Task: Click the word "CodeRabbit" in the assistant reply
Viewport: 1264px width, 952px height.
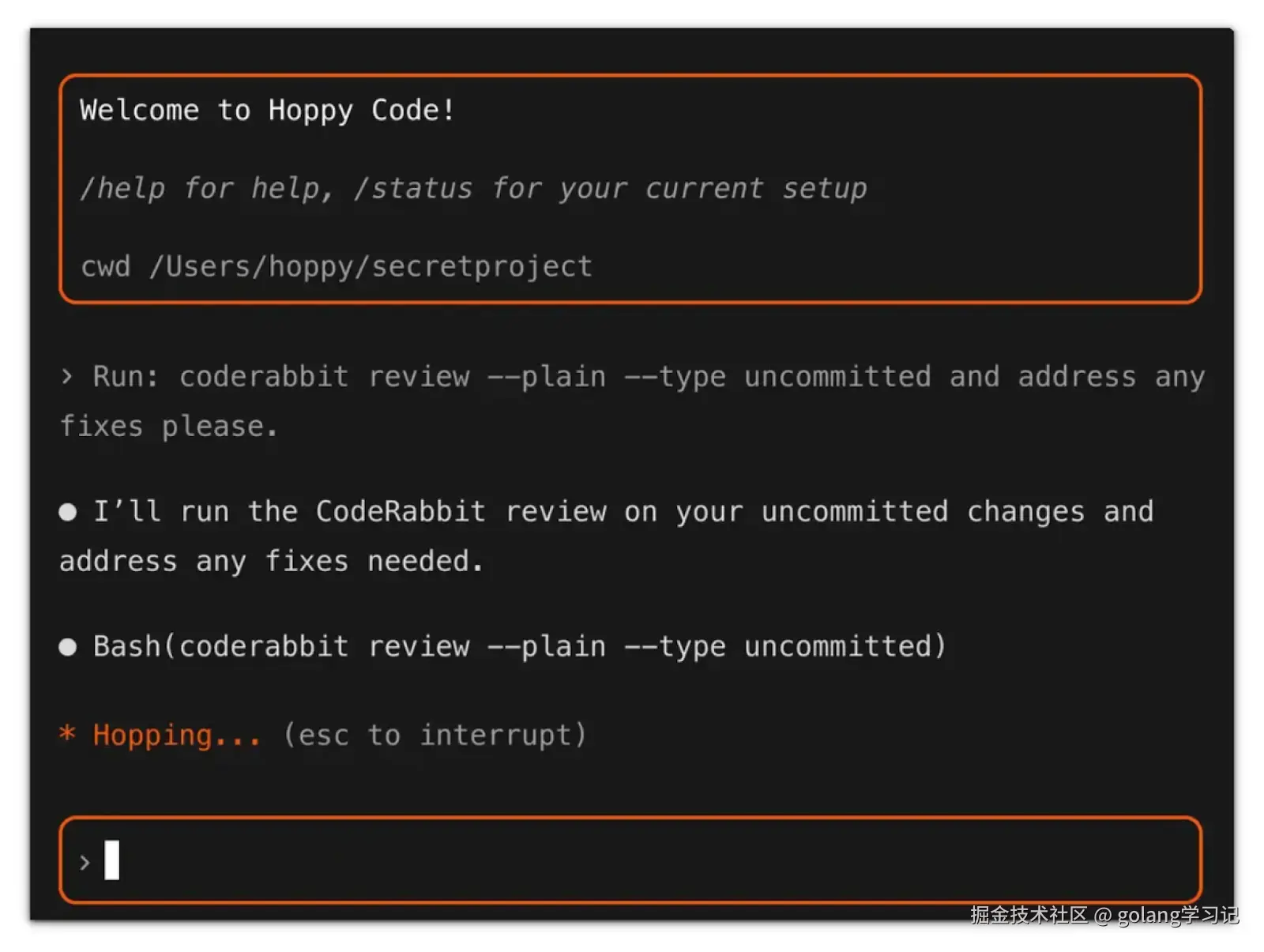Action: (x=401, y=512)
